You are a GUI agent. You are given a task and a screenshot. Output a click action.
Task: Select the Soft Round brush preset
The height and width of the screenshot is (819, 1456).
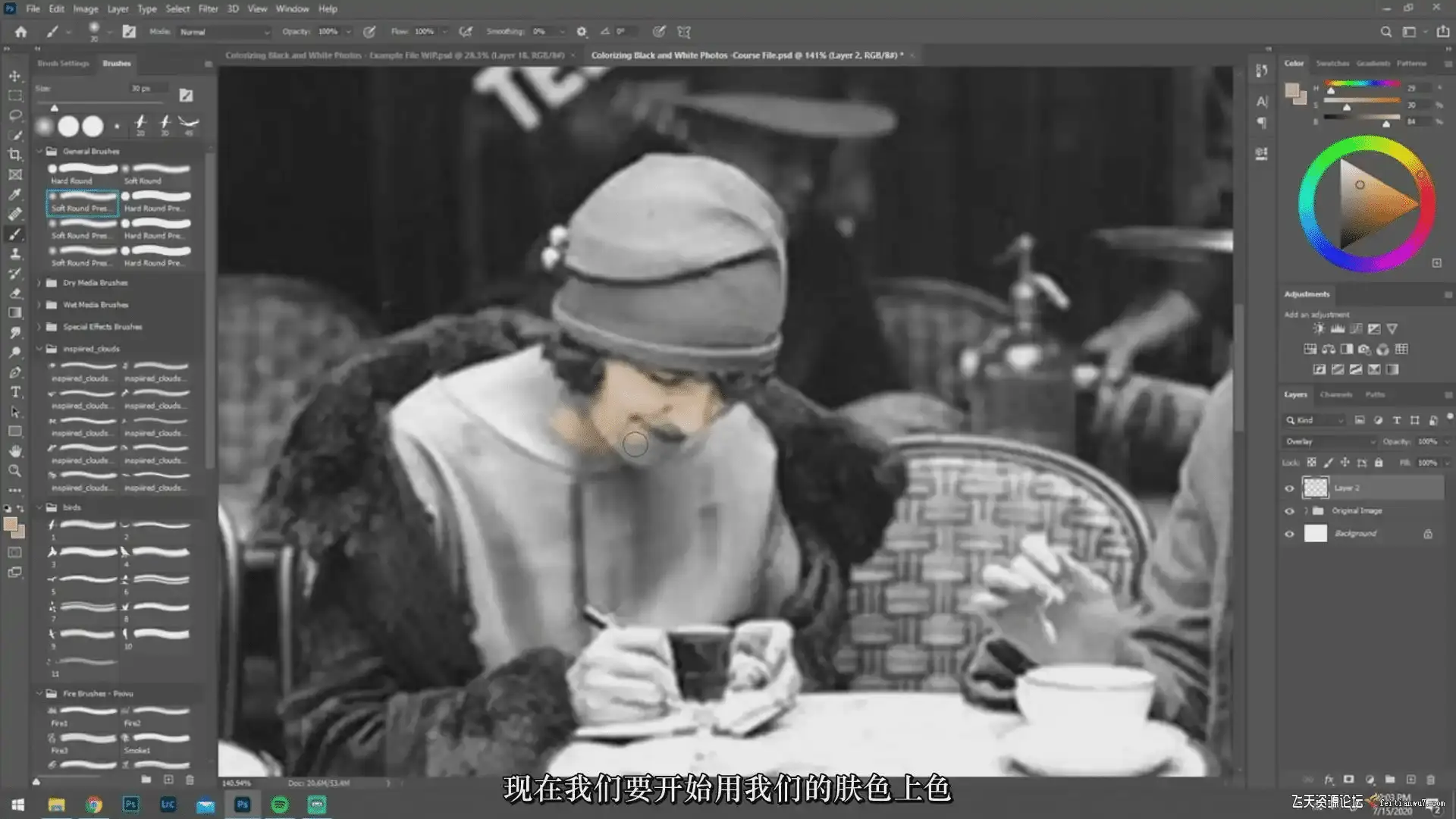point(157,173)
